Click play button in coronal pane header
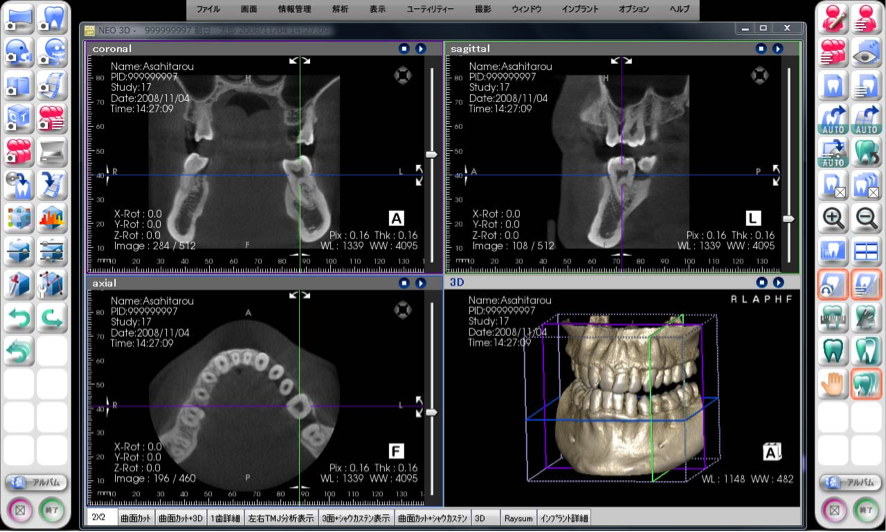The height and width of the screenshot is (532, 886). [420, 49]
